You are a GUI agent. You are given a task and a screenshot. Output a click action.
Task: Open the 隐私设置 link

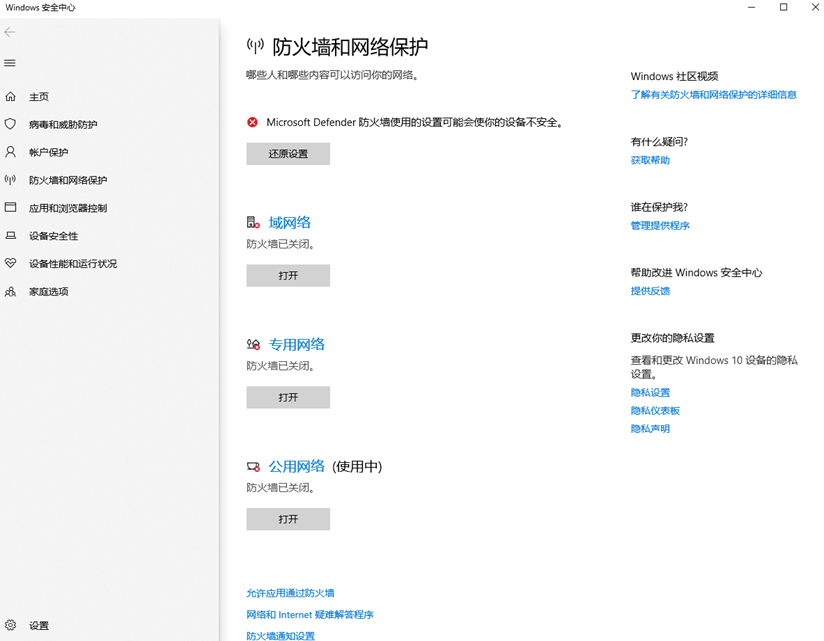click(x=650, y=392)
